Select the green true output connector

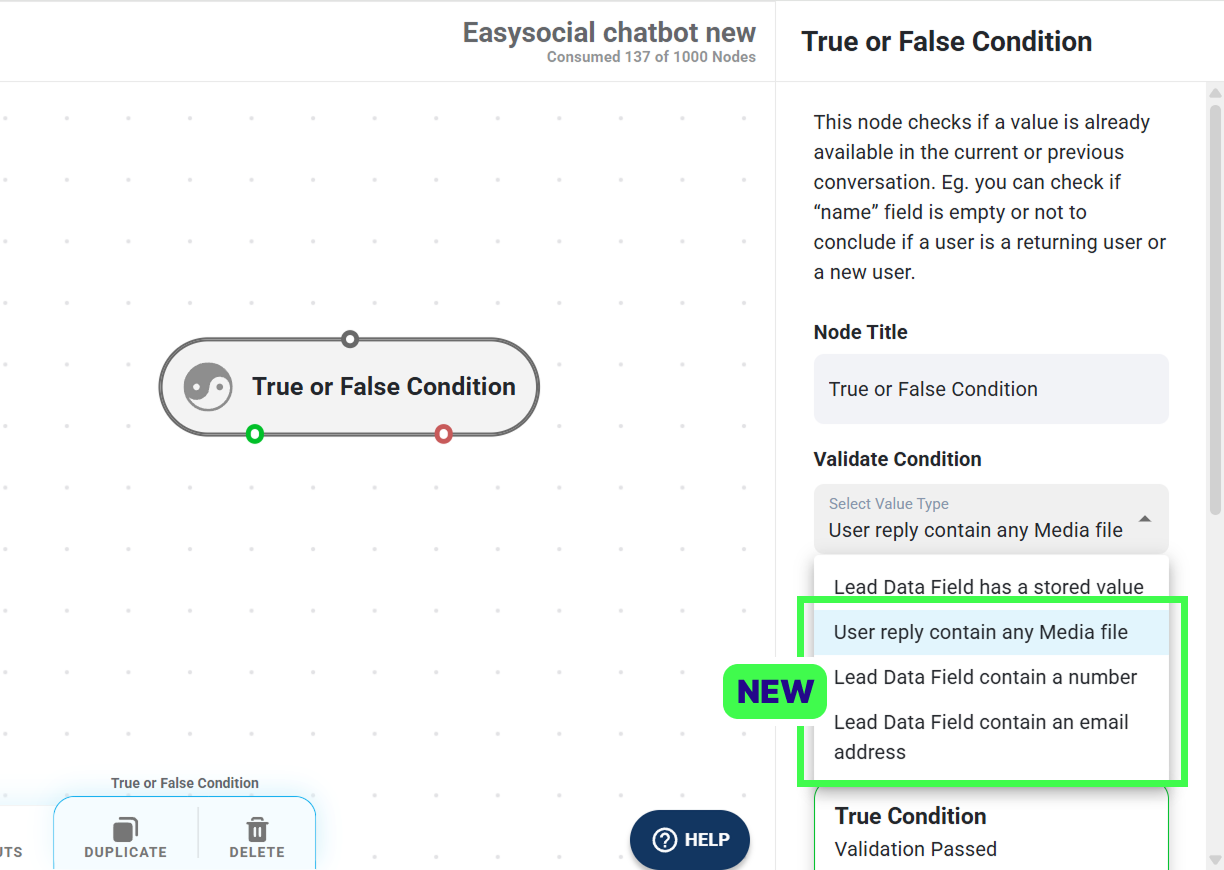(255, 434)
